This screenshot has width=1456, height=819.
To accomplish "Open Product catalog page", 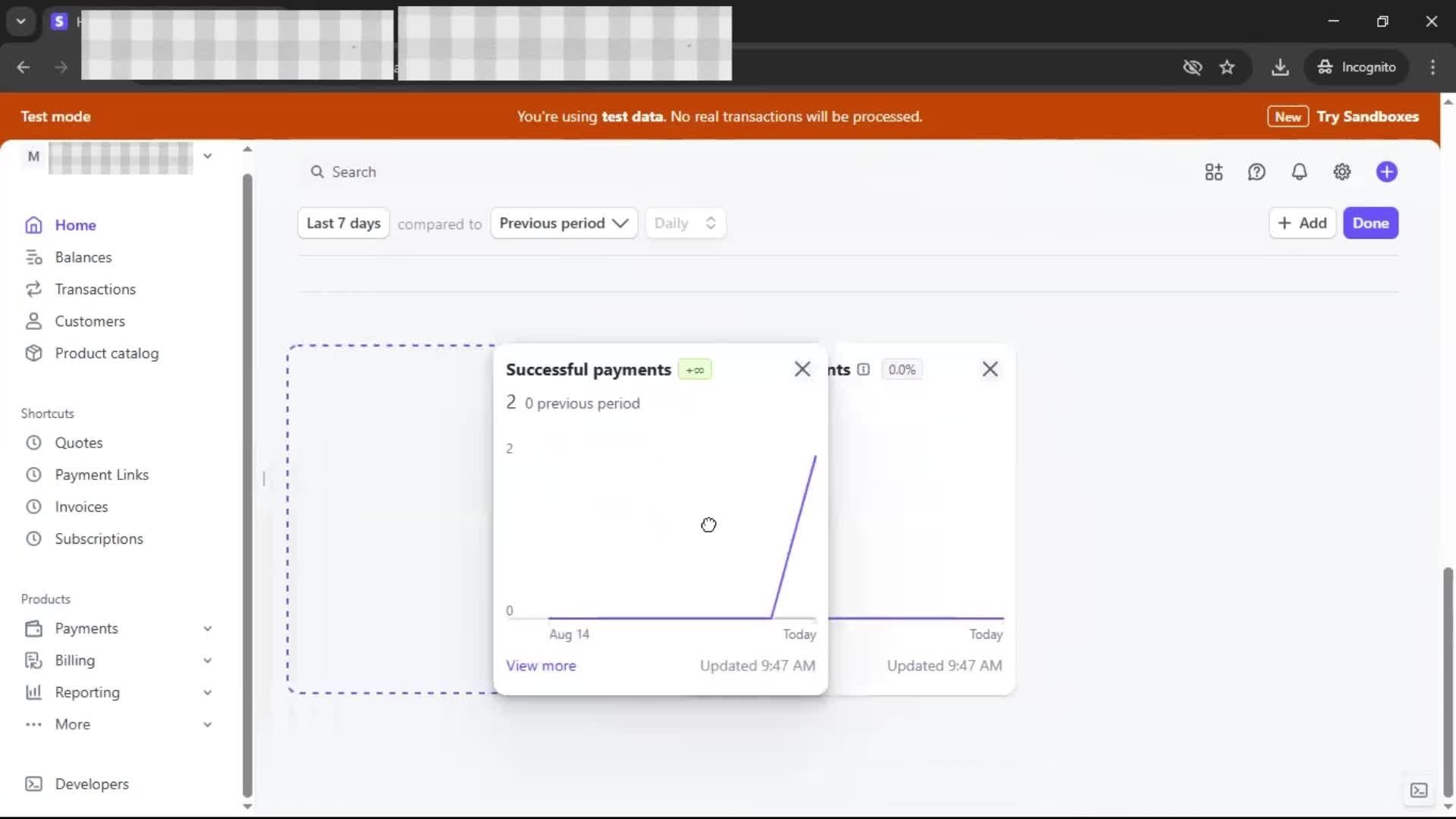I will (106, 353).
